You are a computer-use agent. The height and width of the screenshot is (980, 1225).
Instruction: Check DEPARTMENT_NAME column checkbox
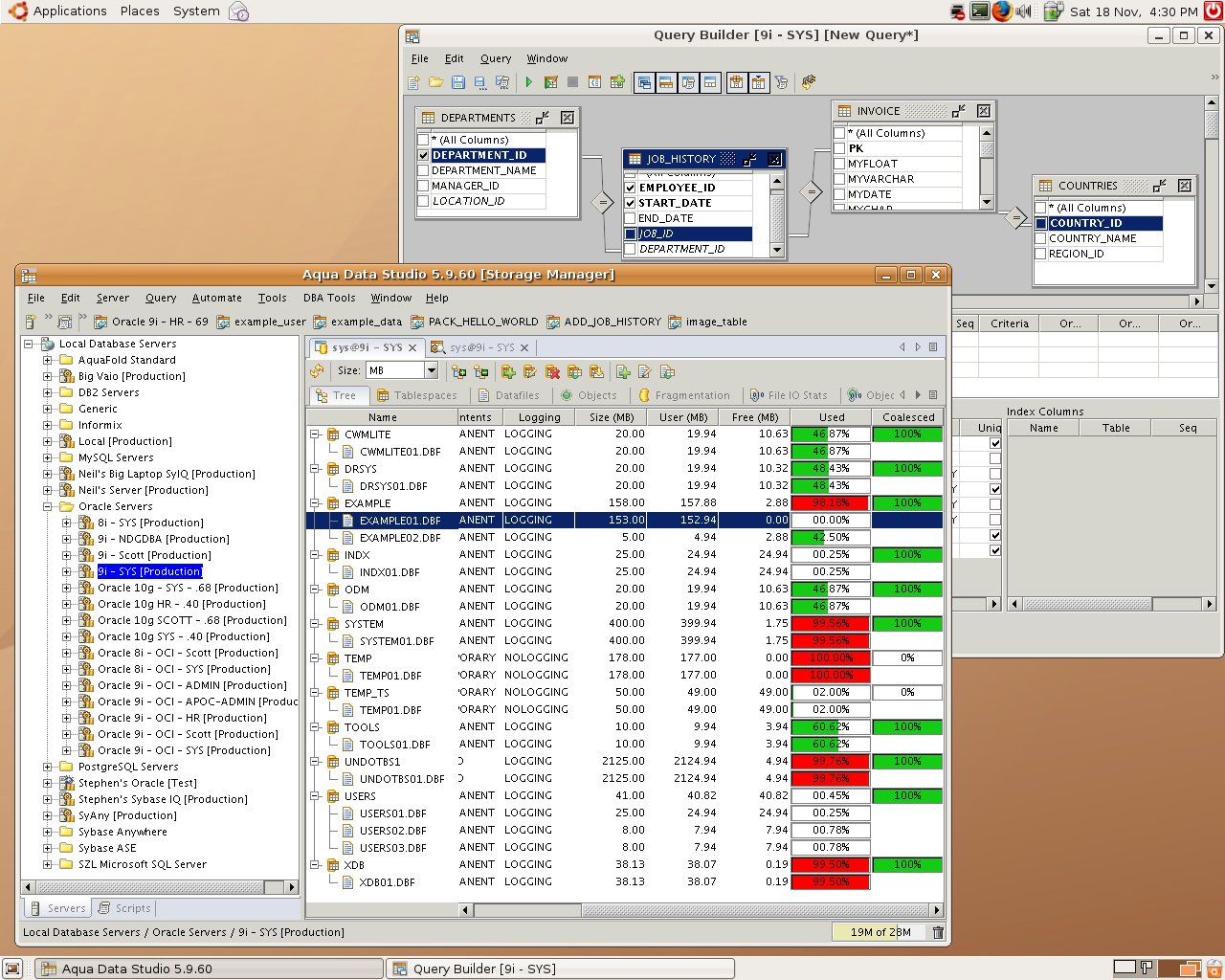(423, 170)
